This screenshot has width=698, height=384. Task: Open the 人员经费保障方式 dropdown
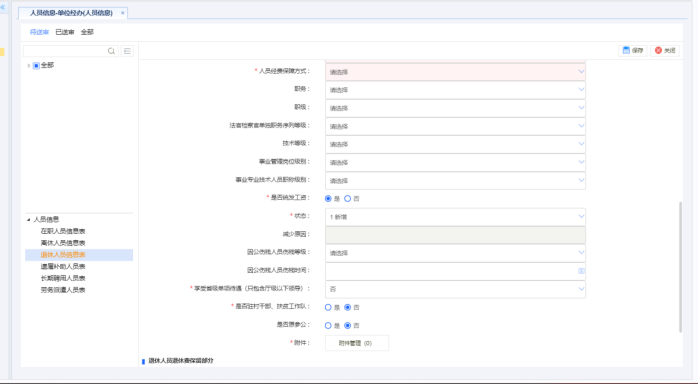click(455, 72)
